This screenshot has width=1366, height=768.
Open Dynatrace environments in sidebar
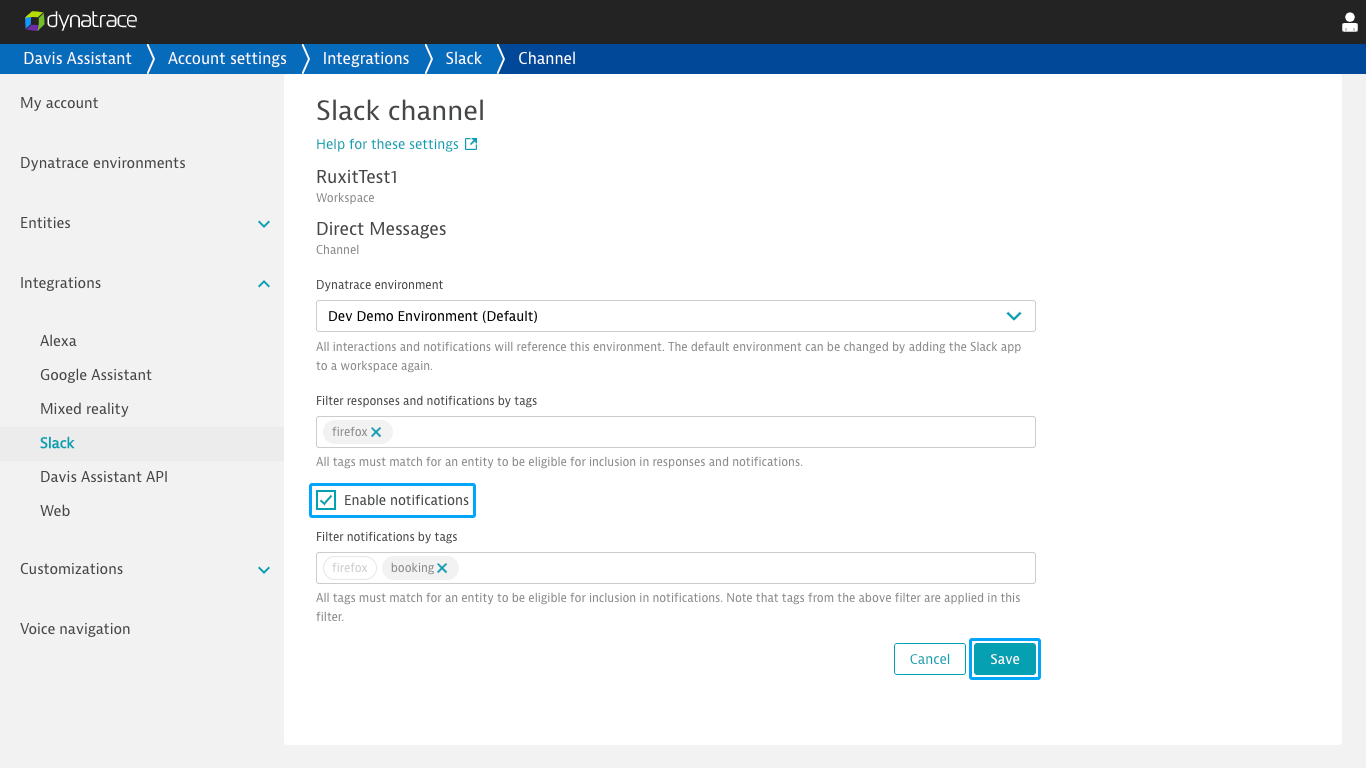tap(103, 163)
